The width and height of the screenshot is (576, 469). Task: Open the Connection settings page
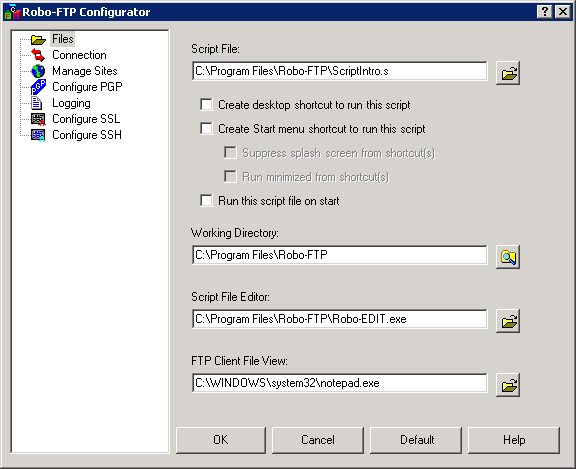coord(79,55)
